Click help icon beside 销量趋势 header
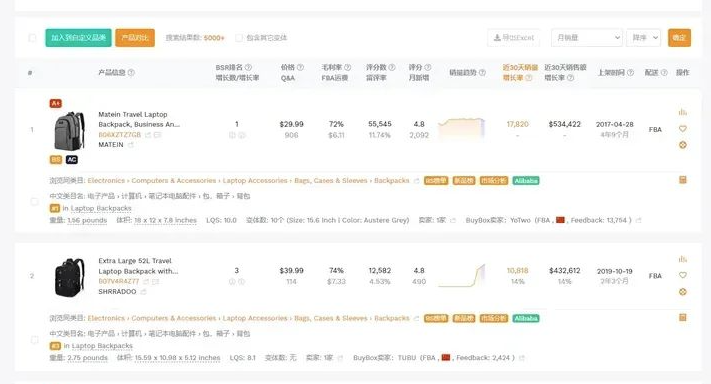The image size is (711, 384). (x=482, y=73)
